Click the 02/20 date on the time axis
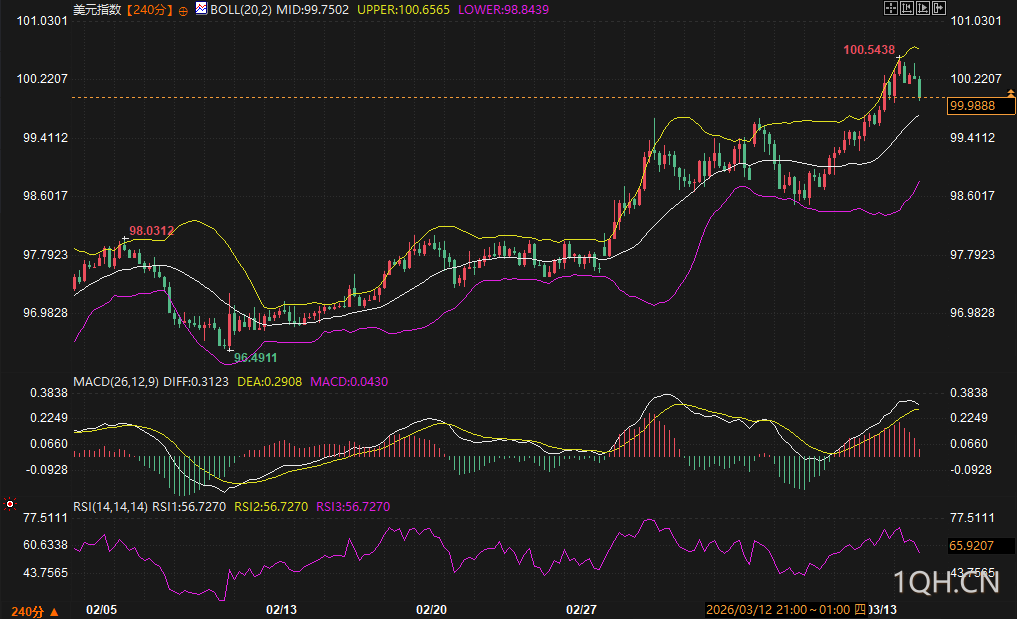 click(430, 609)
